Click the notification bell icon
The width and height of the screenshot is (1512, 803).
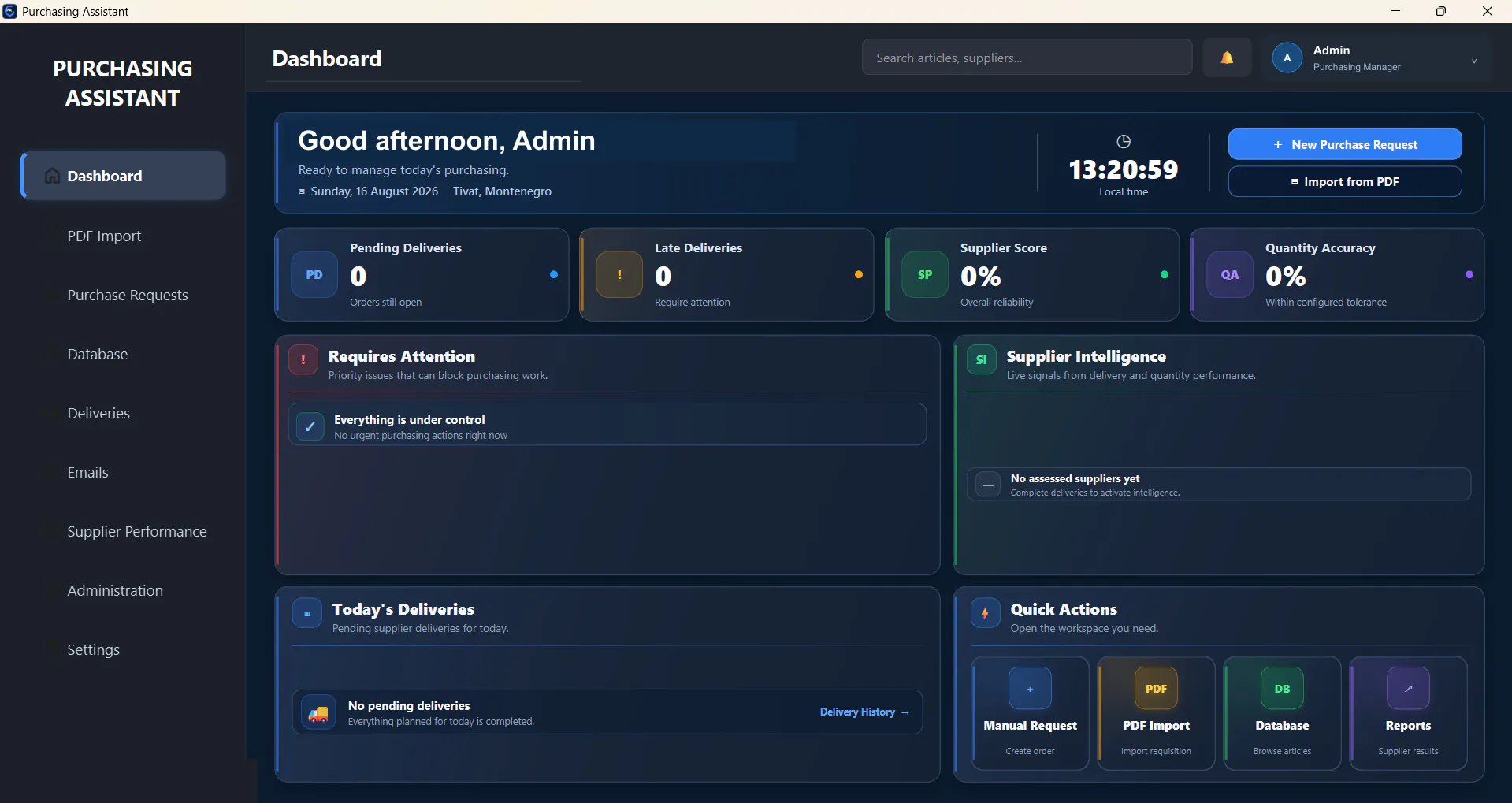[1227, 58]
